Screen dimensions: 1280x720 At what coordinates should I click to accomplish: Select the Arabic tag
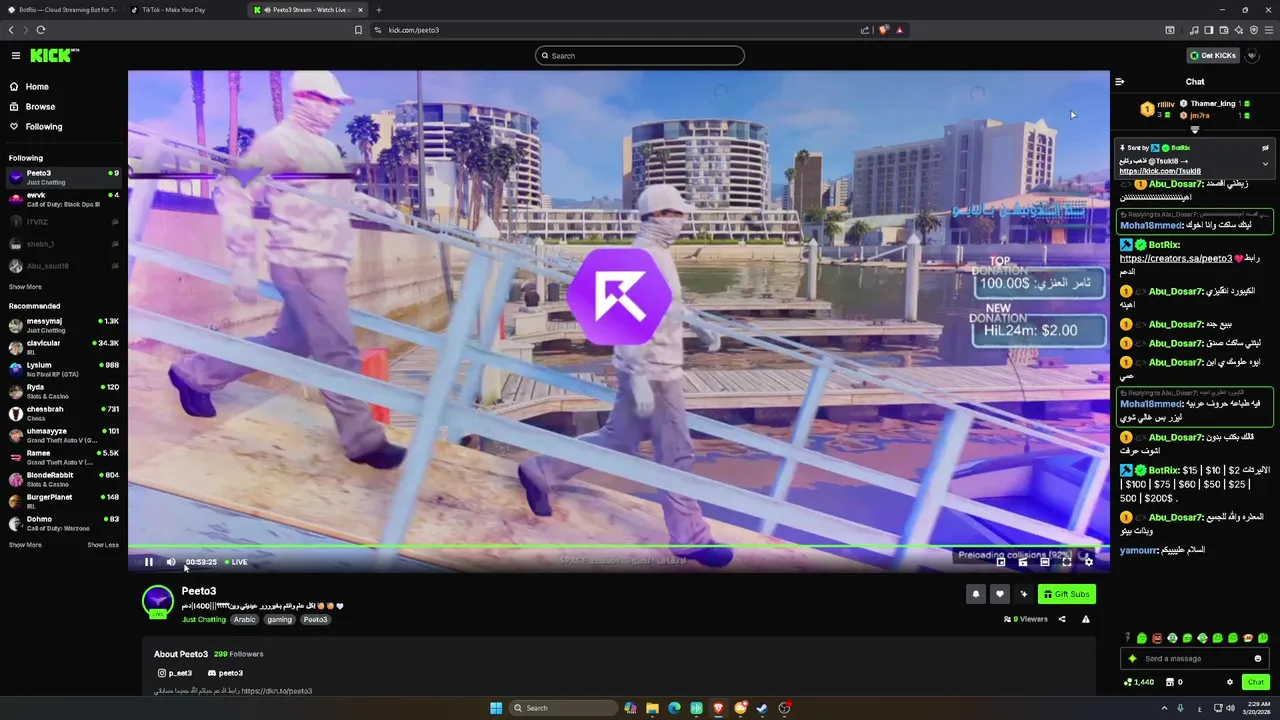245,620
